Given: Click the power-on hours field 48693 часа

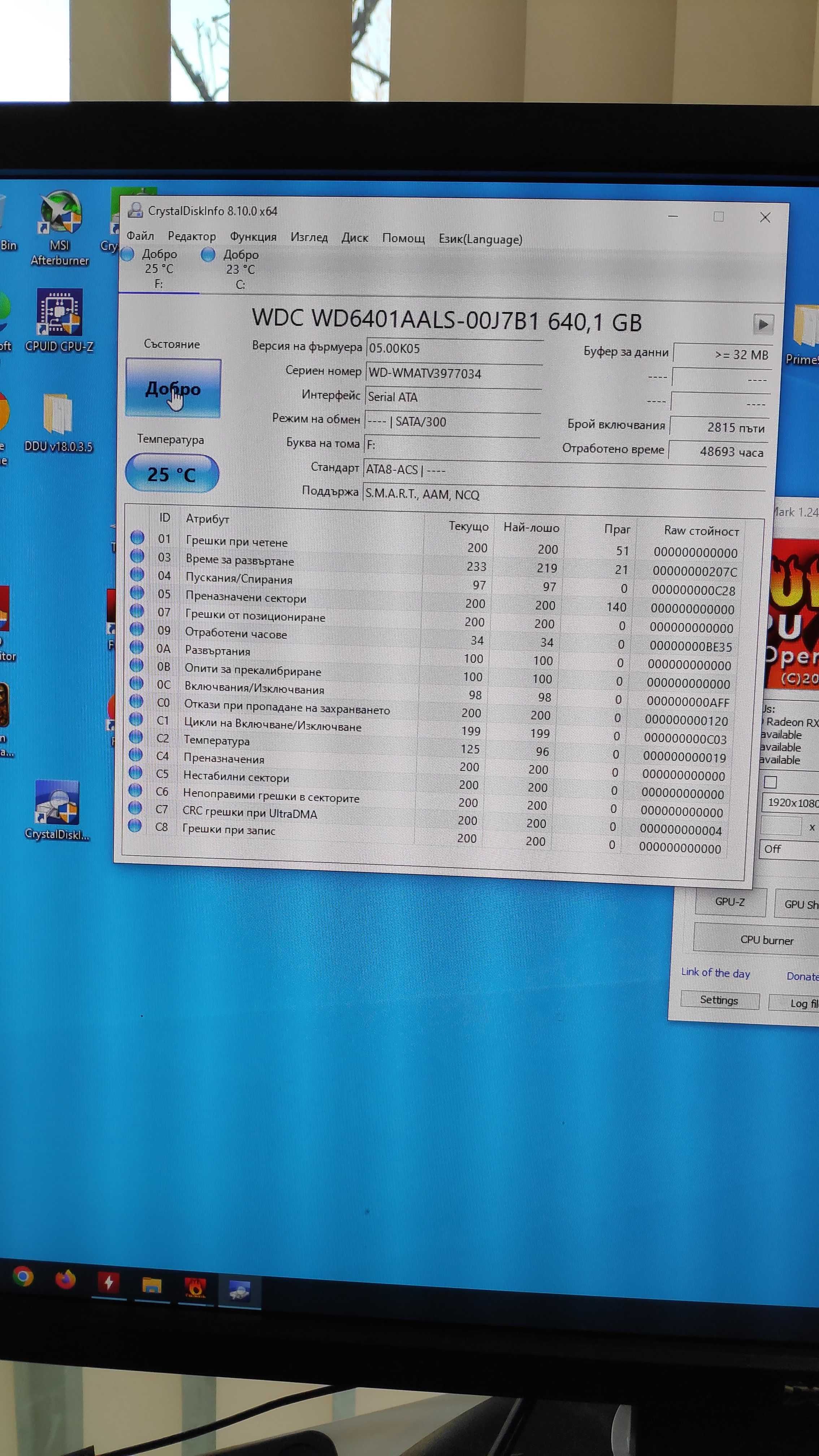Looking at the screenshot, I should click(717, 452).
